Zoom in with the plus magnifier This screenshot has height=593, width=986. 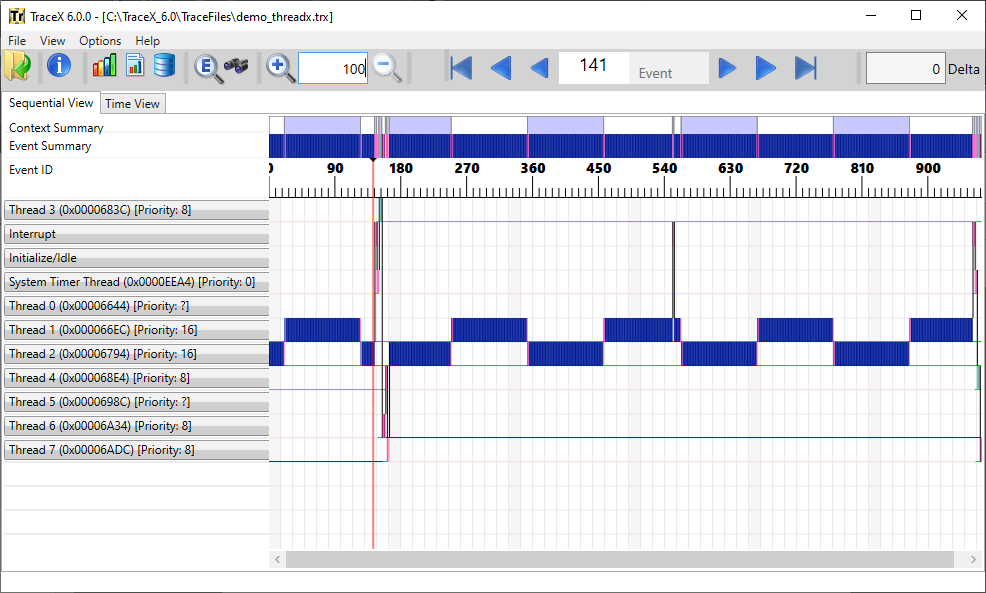(x=281, y=68)
